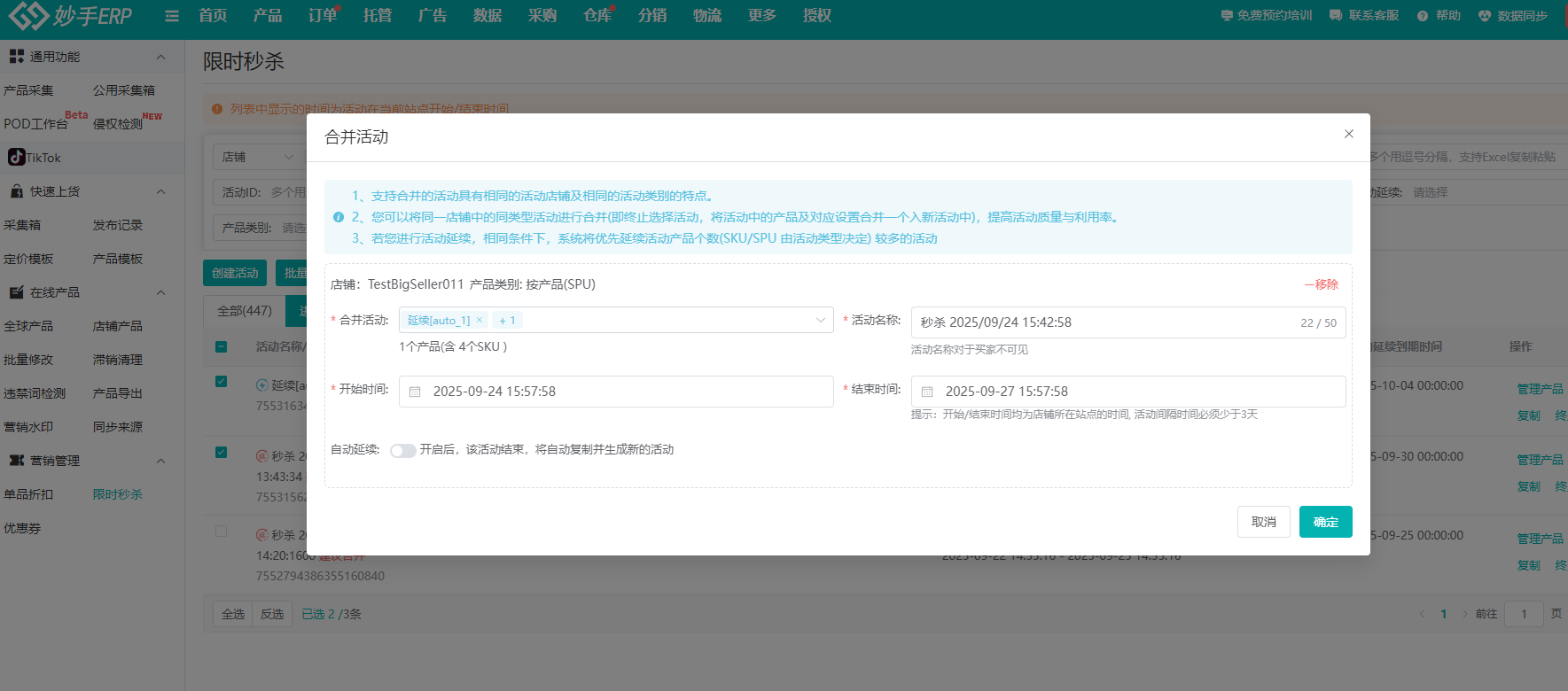The height and width of the screenshot is (691, 1568).
Task: Open the 授权 top menu
Action: 817,16
